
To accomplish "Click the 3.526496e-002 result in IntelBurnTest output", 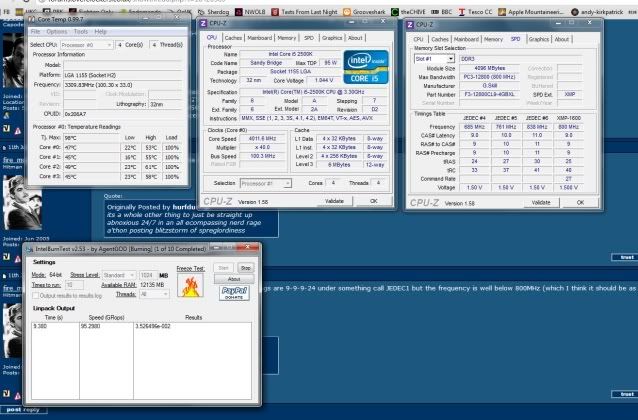I will pyautogui.click(x=153, y=326).
